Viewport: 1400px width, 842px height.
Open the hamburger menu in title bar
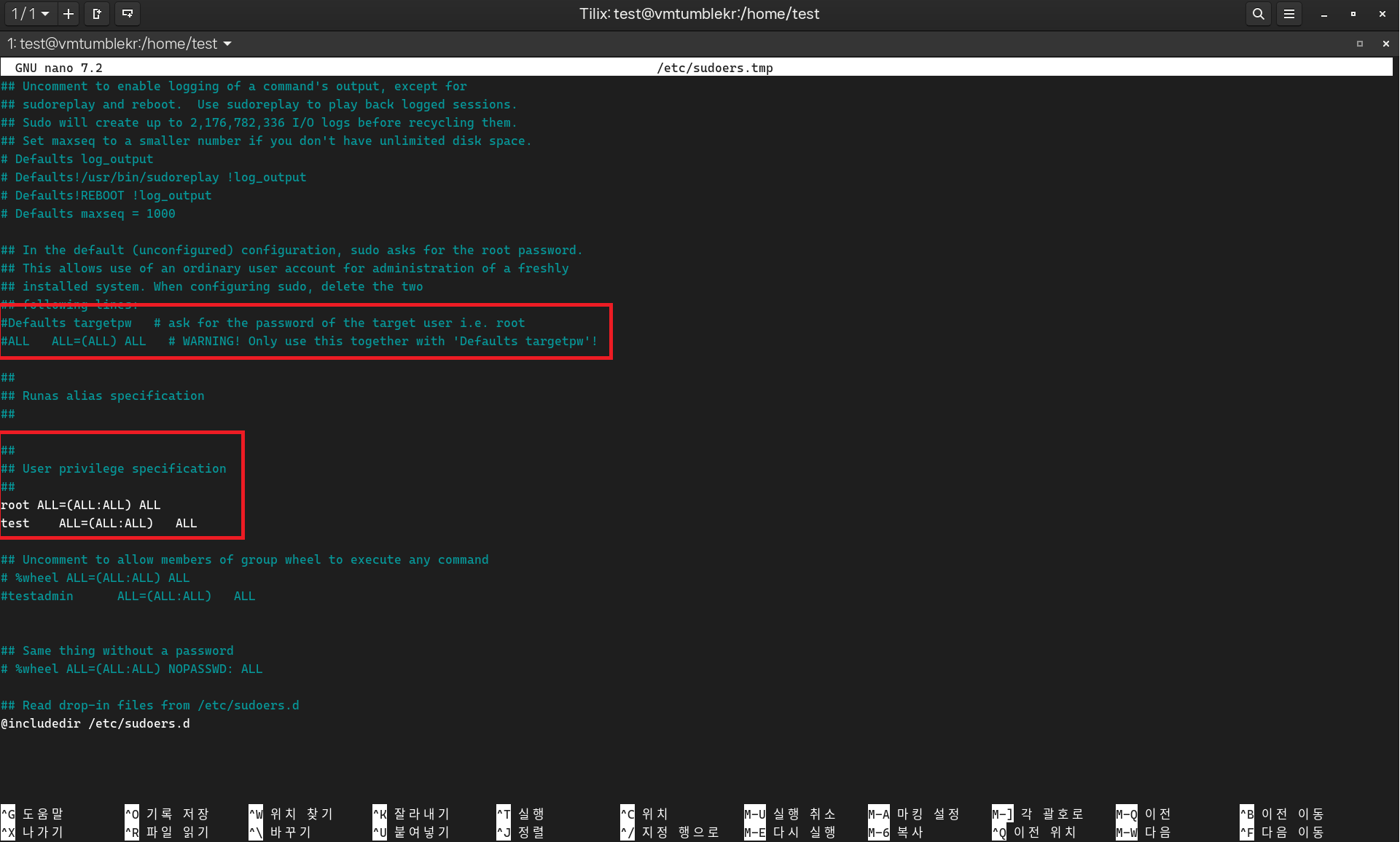tap(1288, 14)
